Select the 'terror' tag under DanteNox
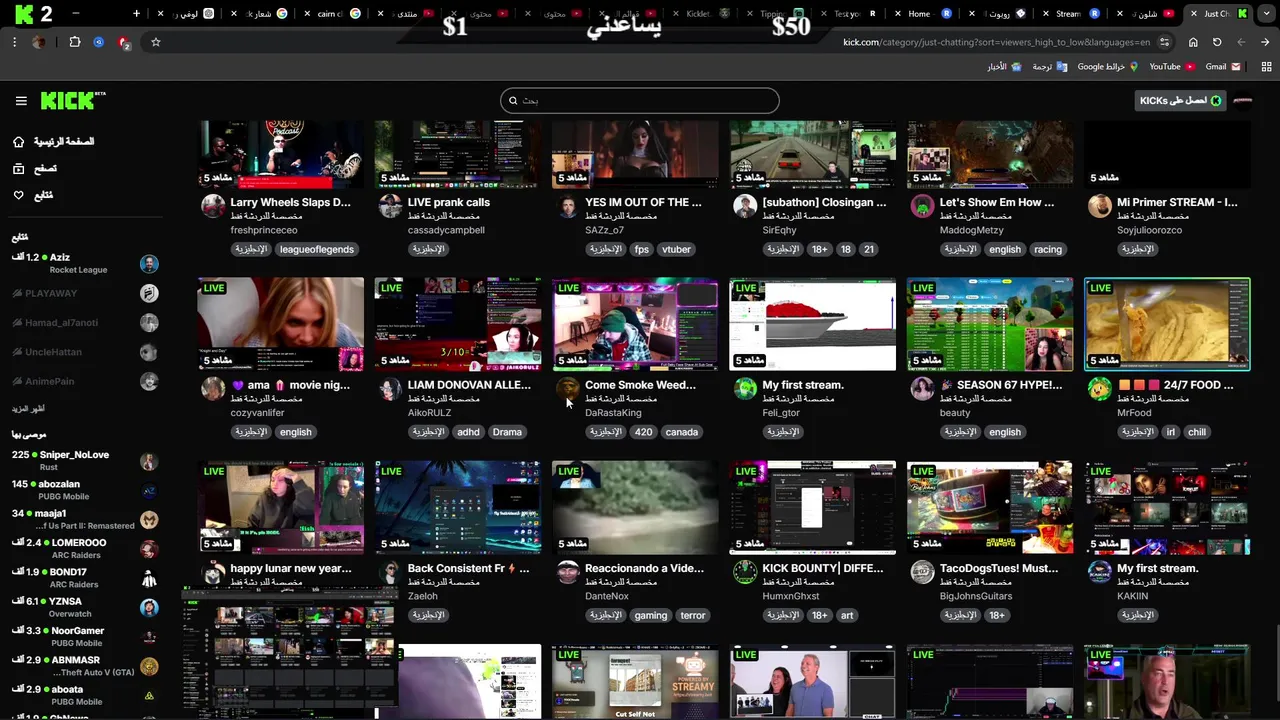The image size is (1280, 720). 693,615
